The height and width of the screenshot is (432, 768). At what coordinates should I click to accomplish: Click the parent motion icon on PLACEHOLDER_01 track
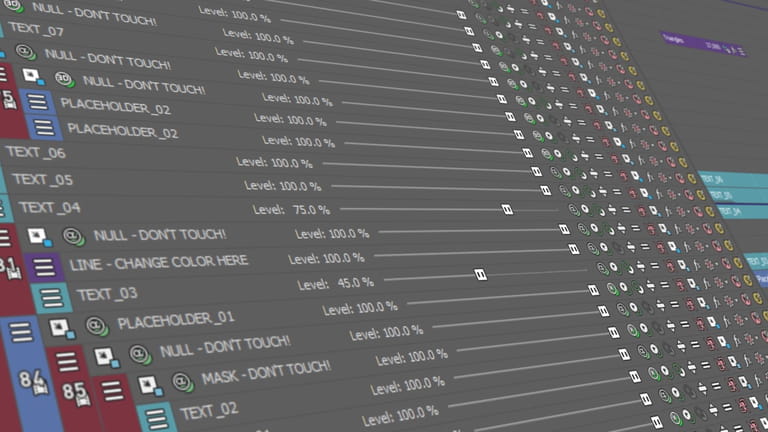pyautogui.click(x=59, y=325)
